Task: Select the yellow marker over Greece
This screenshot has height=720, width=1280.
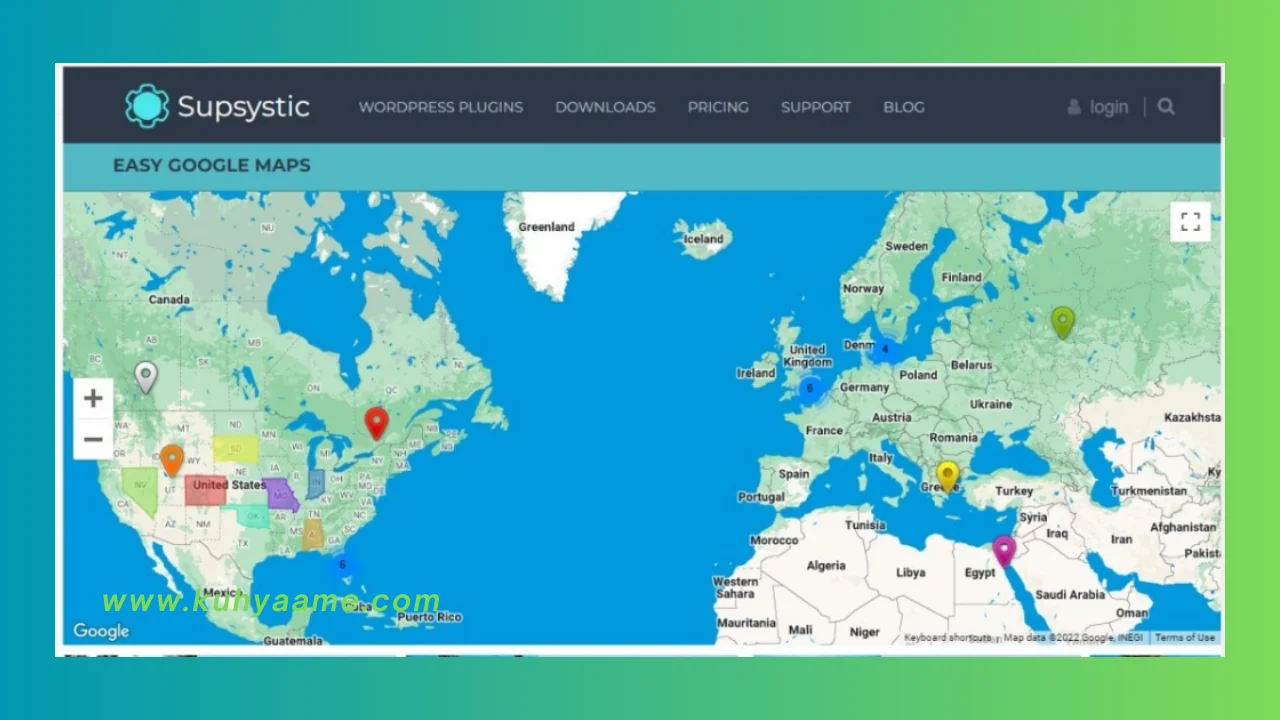Action: tap(947, 476)
